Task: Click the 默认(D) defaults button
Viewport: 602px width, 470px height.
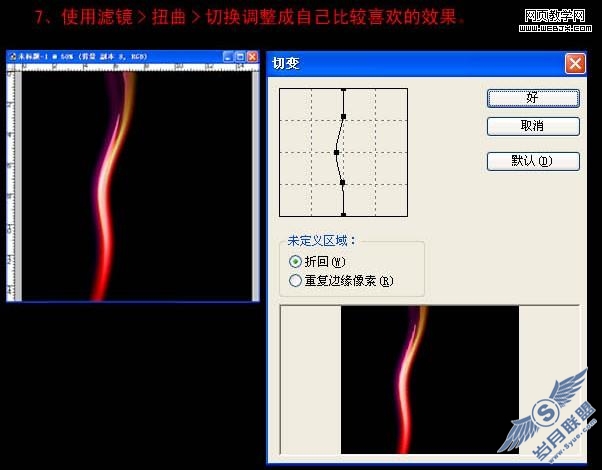Action: (533, 161)
